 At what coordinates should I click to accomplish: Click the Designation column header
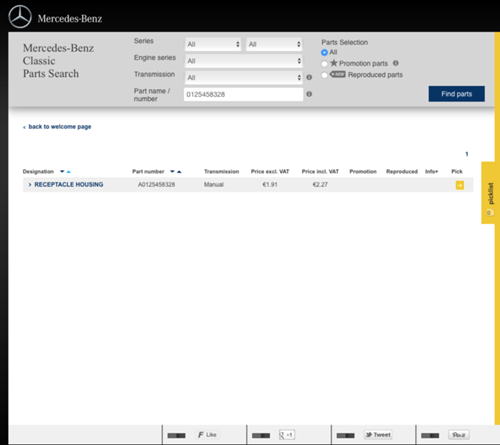pos(38,172)
